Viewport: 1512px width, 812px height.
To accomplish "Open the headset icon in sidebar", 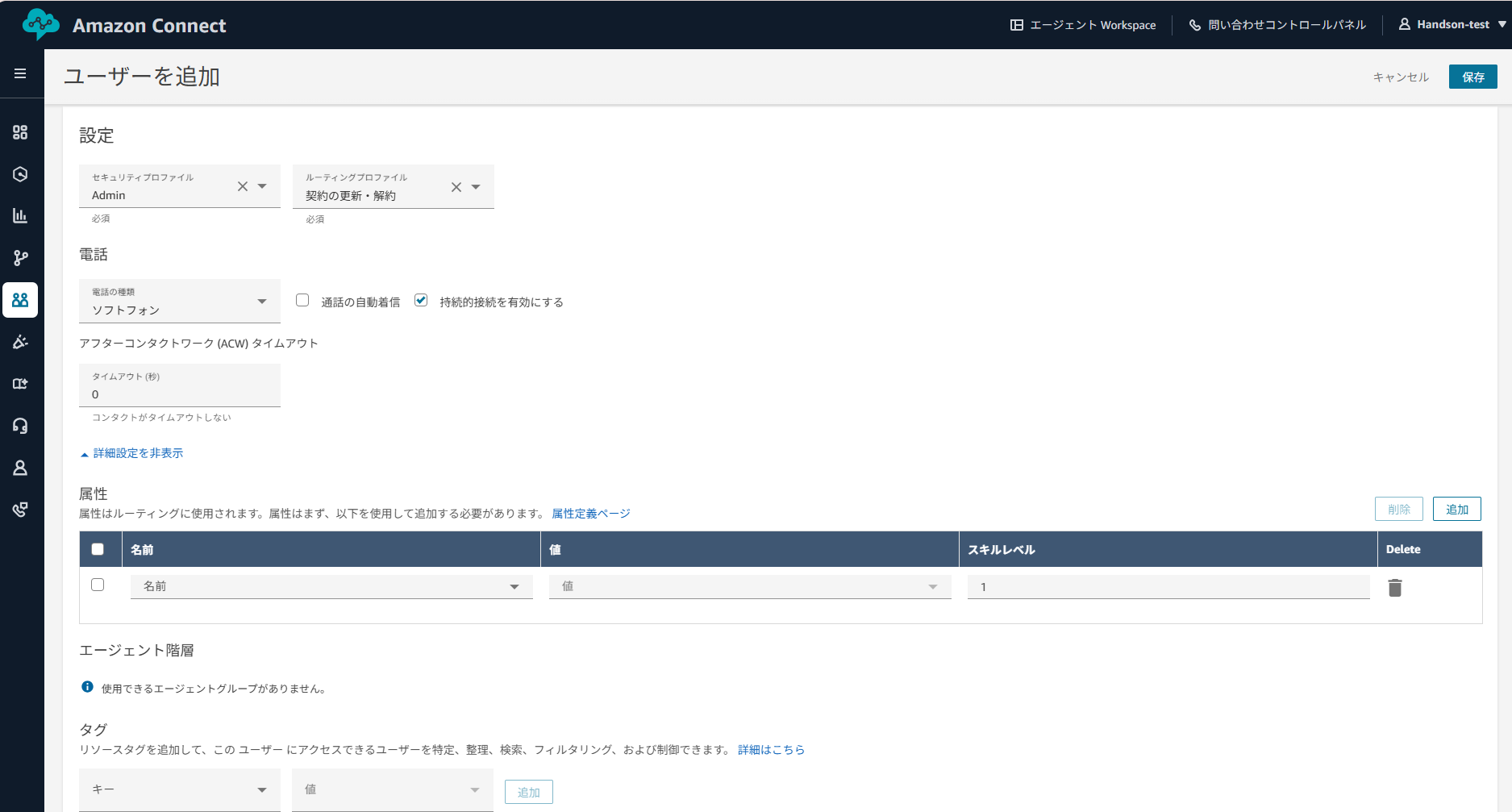I will pyautogui.click(x=20, y=426).
